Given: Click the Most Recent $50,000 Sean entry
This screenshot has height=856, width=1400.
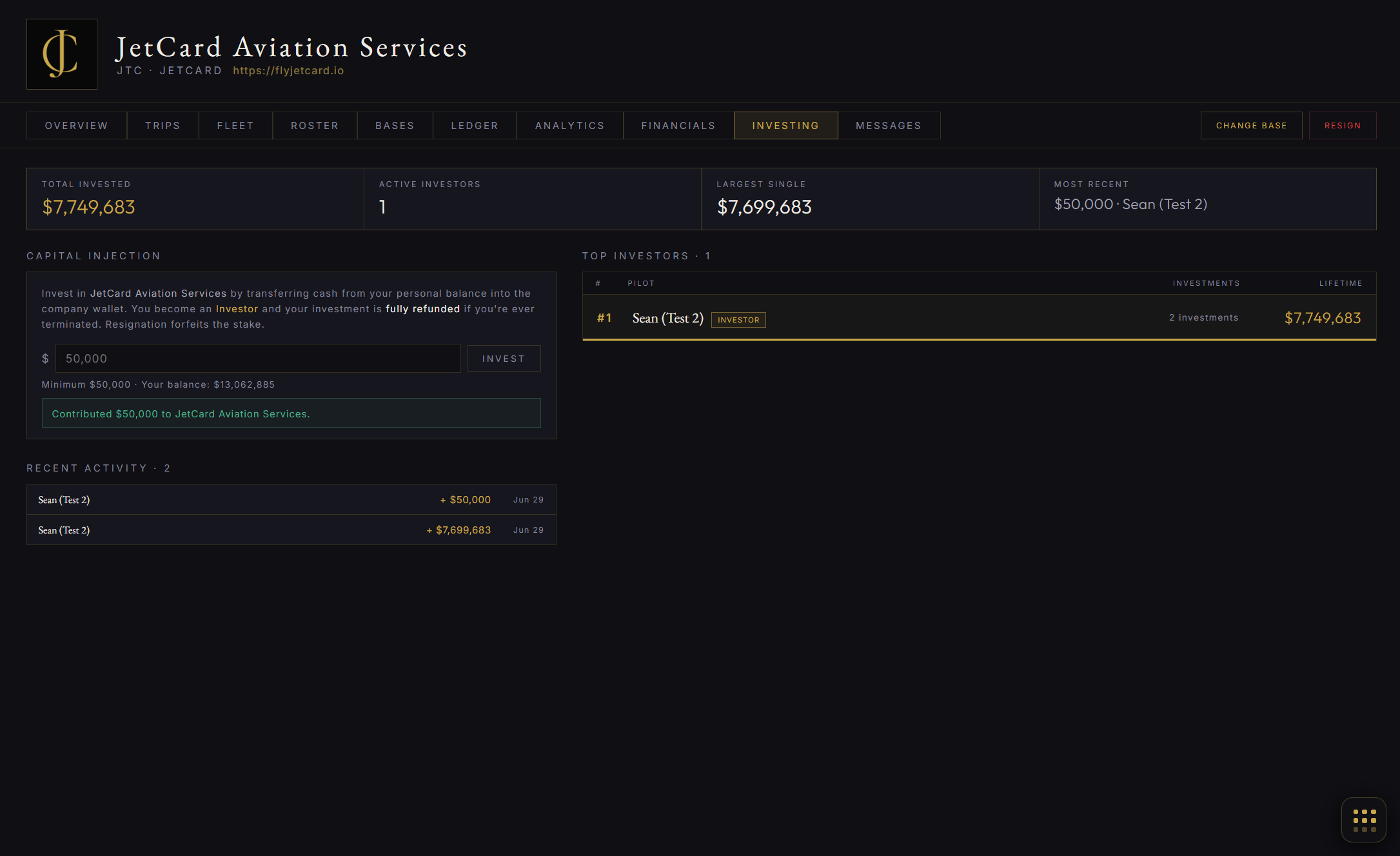Looking at the screenshot, I should point(1130,204).
